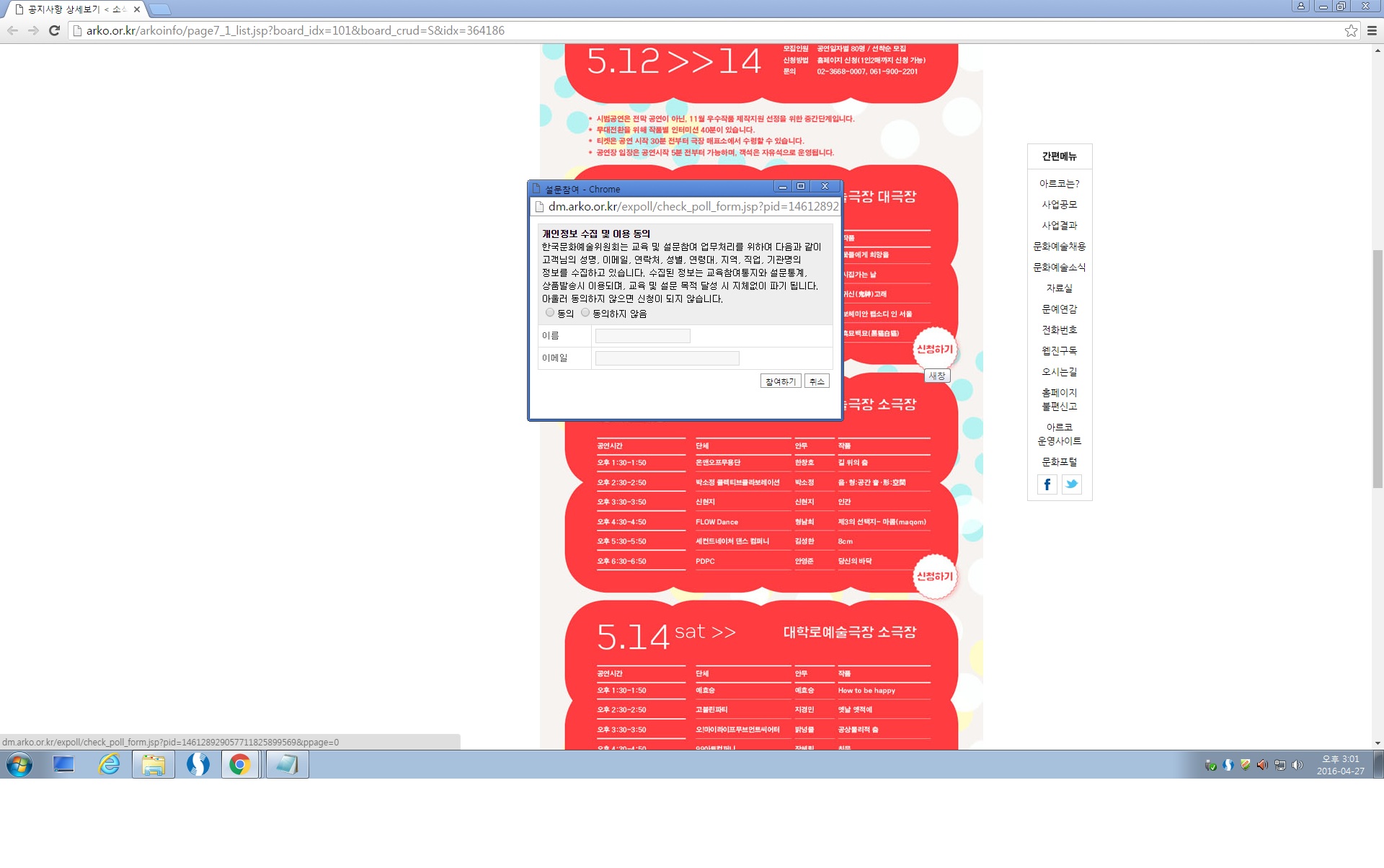This screenshot has width=1384, height=868.
Task: Open the Chrome hamburger menu
Action: (x=1372, y=30)
